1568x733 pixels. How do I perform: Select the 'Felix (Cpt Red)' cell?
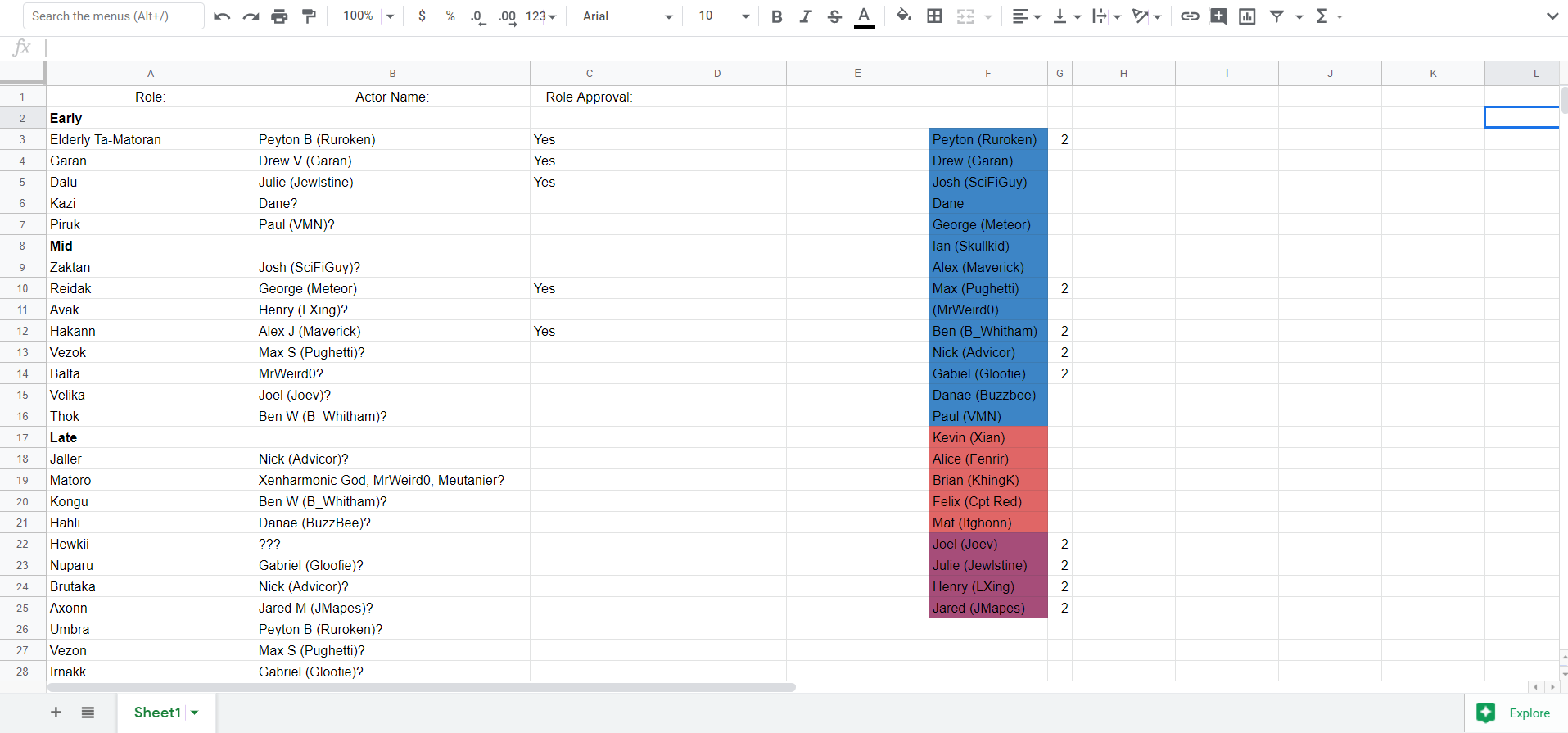point(988,501)
